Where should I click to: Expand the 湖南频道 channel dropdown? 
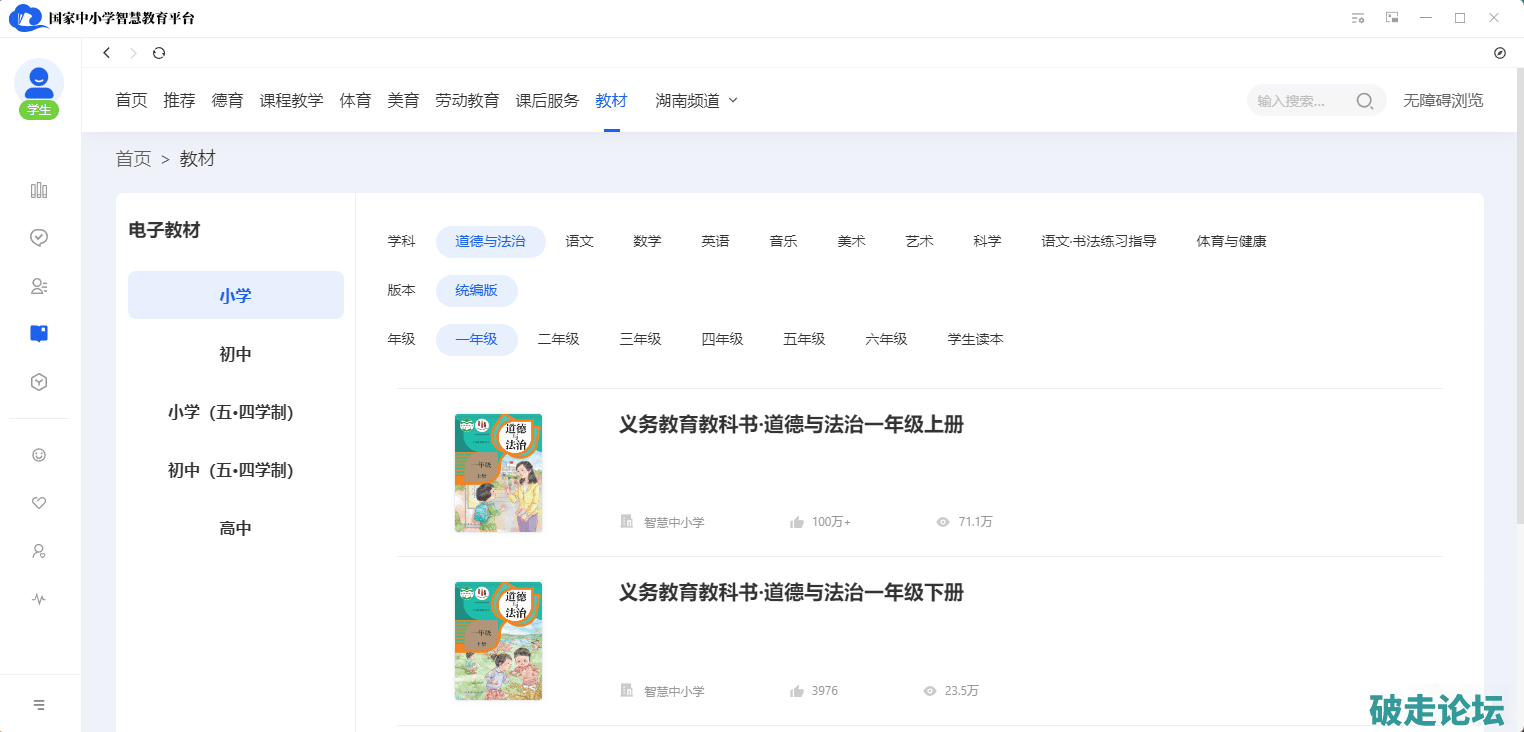(x=696, y=101)
